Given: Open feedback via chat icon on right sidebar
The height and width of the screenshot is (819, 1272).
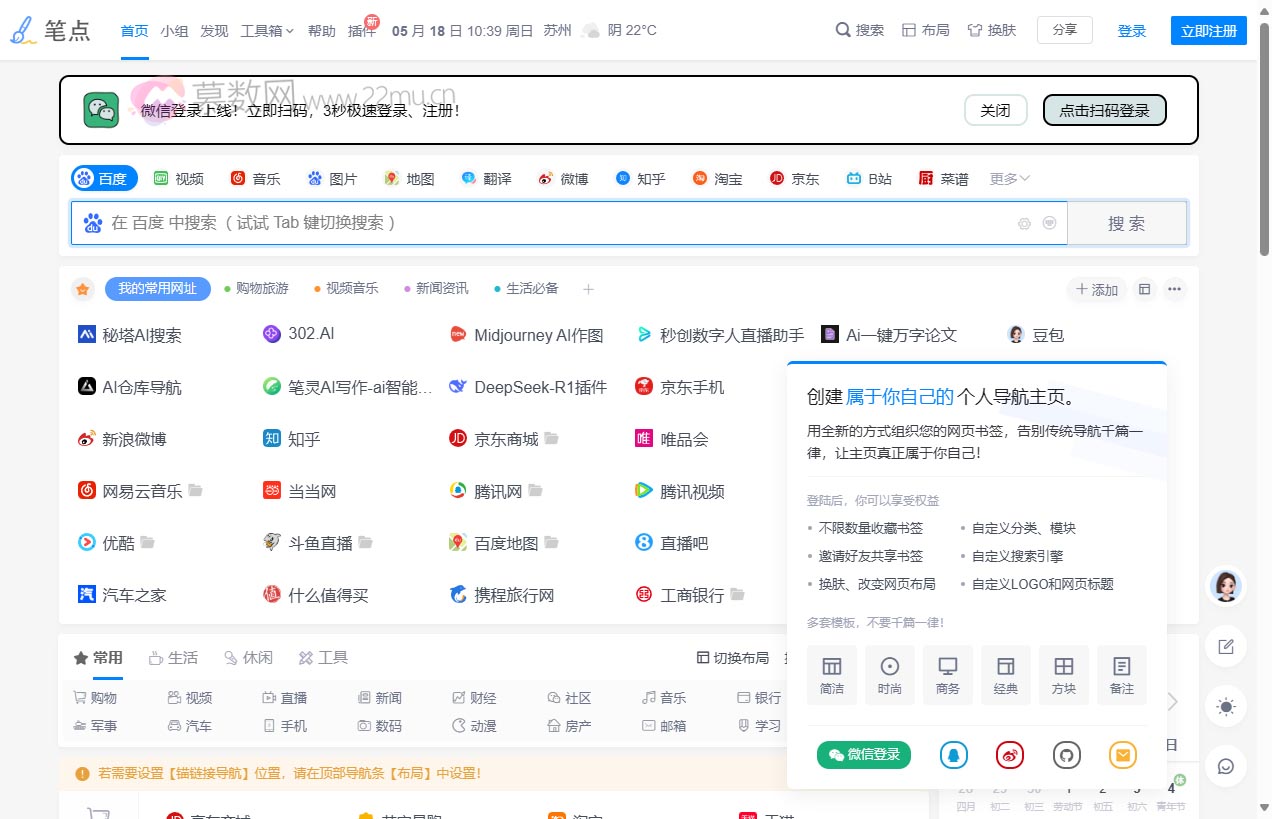Looking at the screenshot, I should 1225,766.
